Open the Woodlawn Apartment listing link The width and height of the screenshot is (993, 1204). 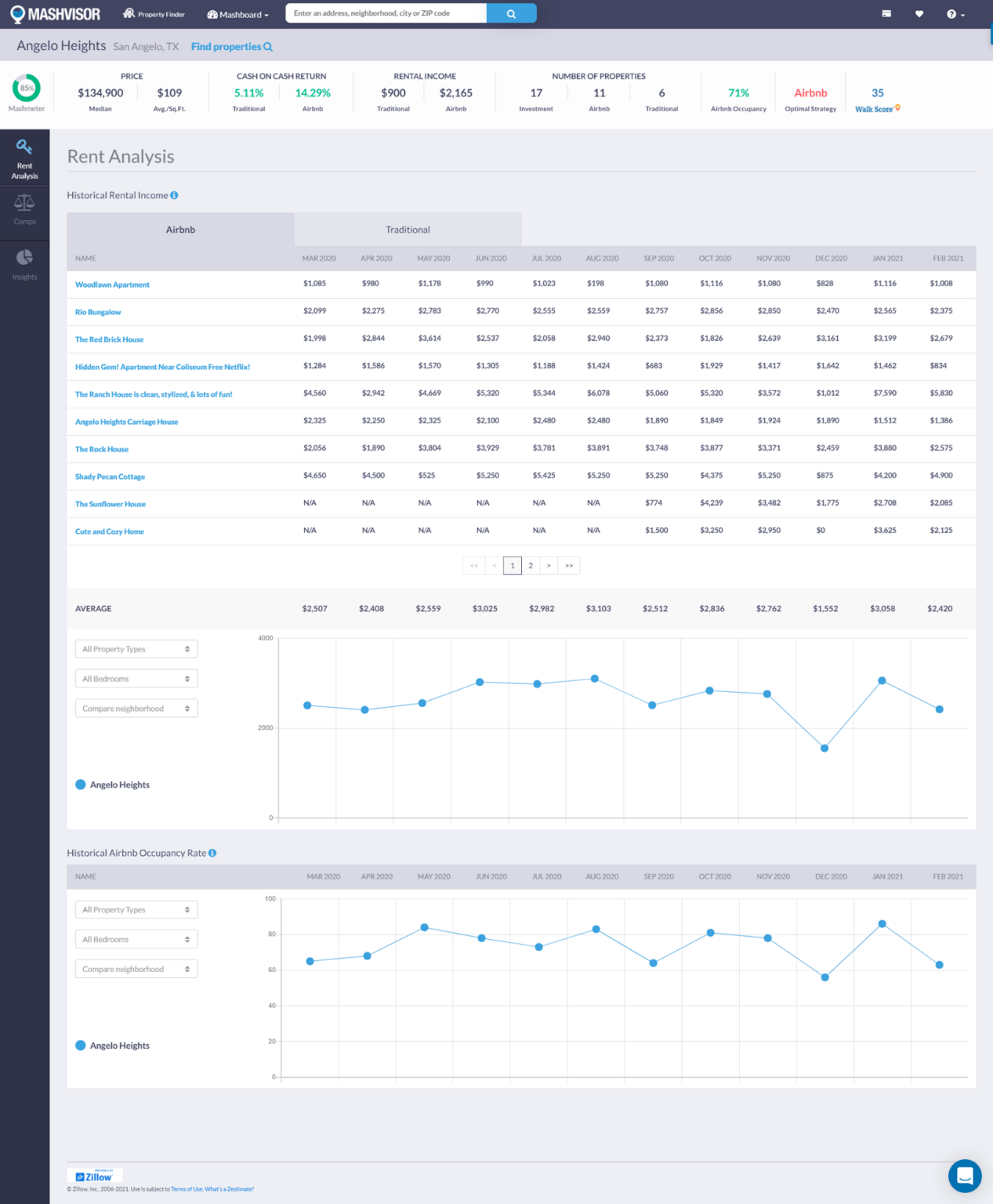click(x=112, y=285)
